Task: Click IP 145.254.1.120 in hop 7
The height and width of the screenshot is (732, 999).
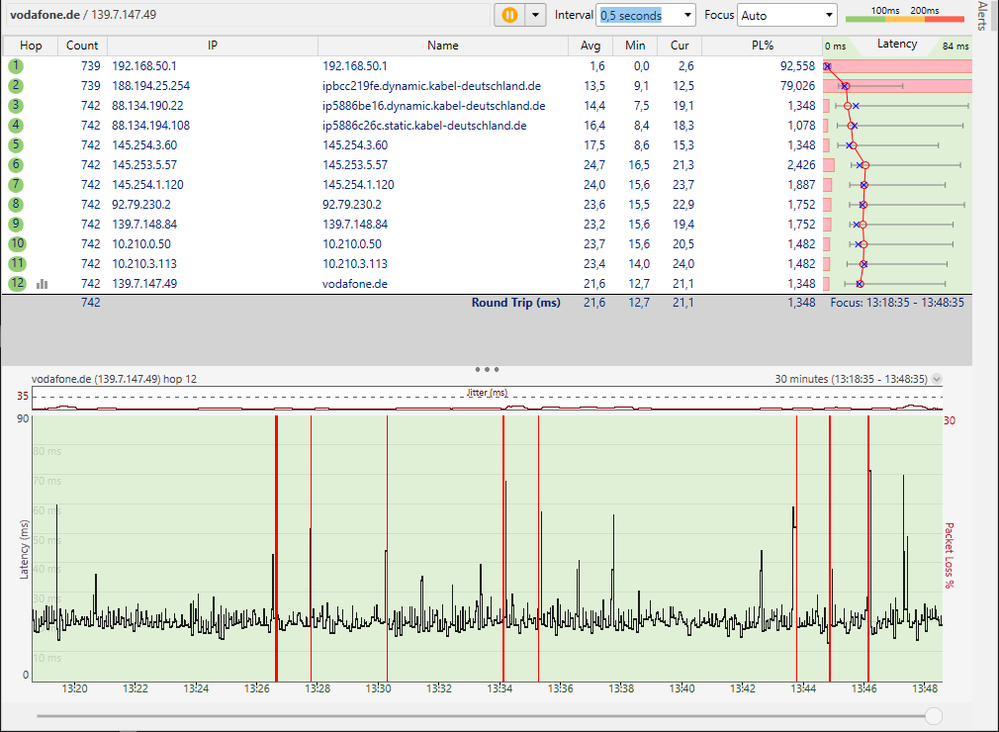Action: [147, 184]
